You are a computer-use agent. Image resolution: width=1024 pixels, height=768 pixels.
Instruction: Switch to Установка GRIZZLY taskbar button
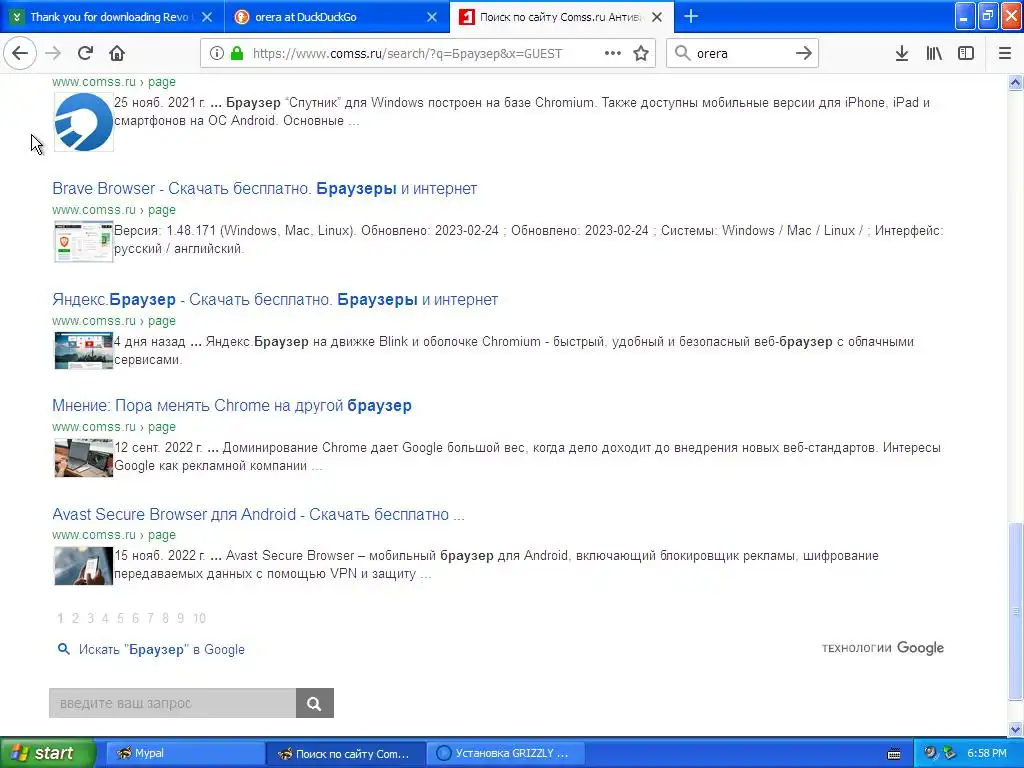point(506,753)
